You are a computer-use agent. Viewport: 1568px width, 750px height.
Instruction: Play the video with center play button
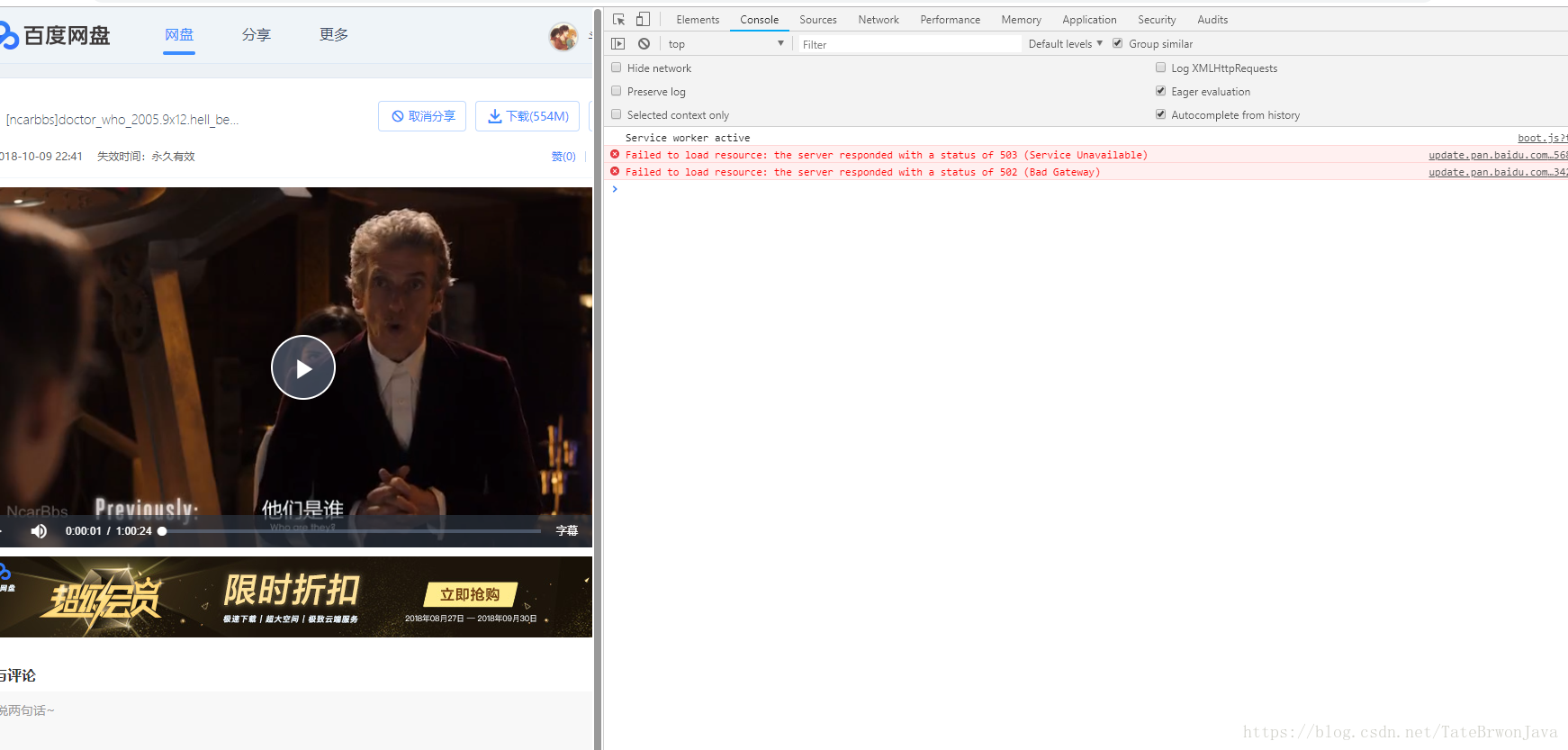coord(303,367)
